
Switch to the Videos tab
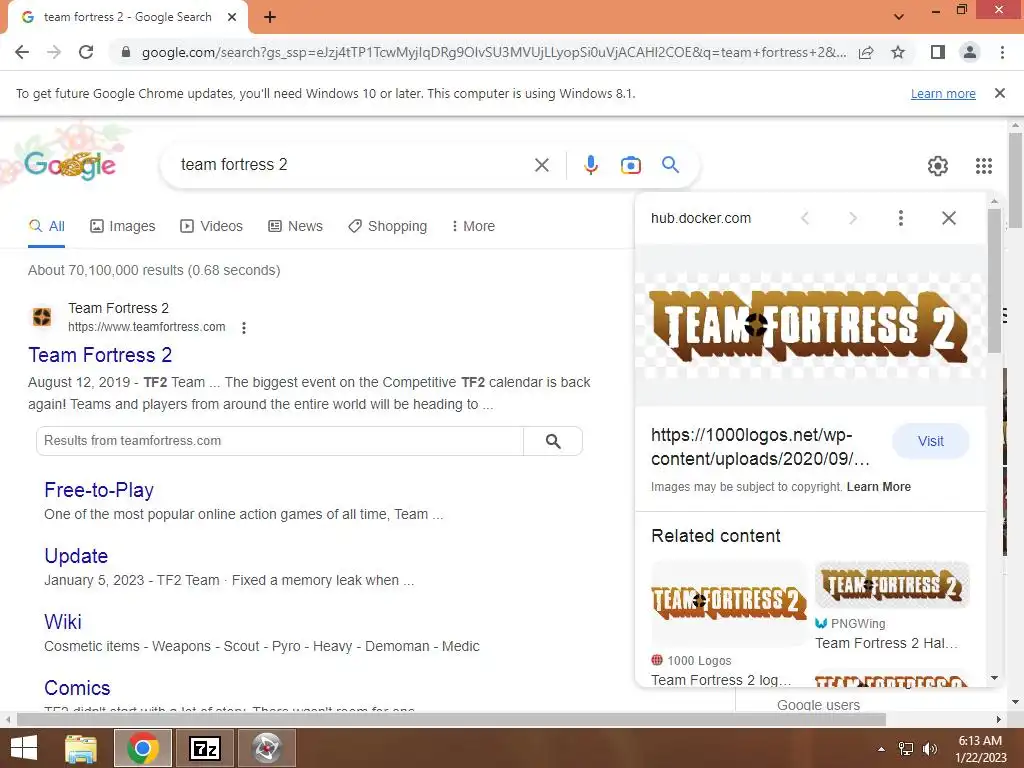tap(212, 226)
